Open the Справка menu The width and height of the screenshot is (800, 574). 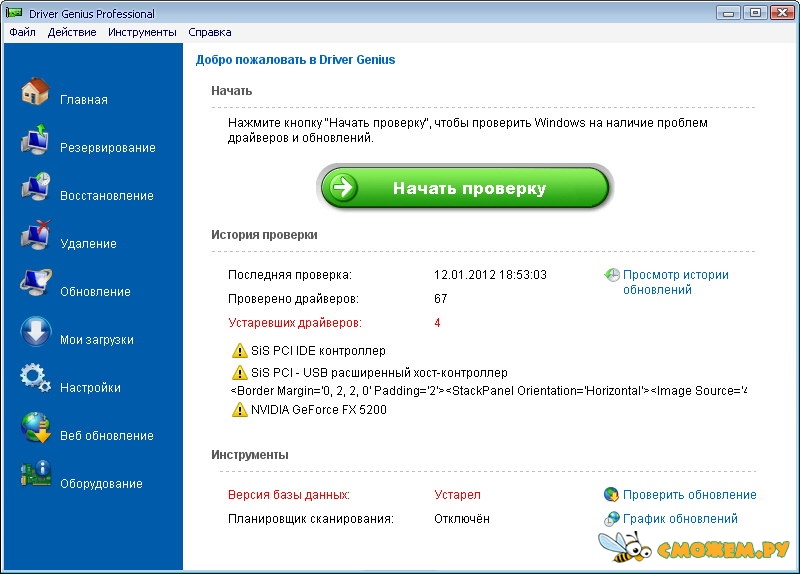coord(210,32)
